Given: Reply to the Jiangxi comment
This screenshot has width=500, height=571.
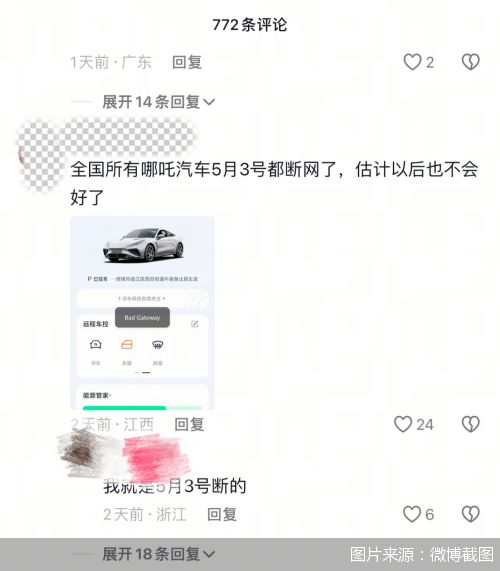Looking at the screenshot, I should tap(189, 425).
